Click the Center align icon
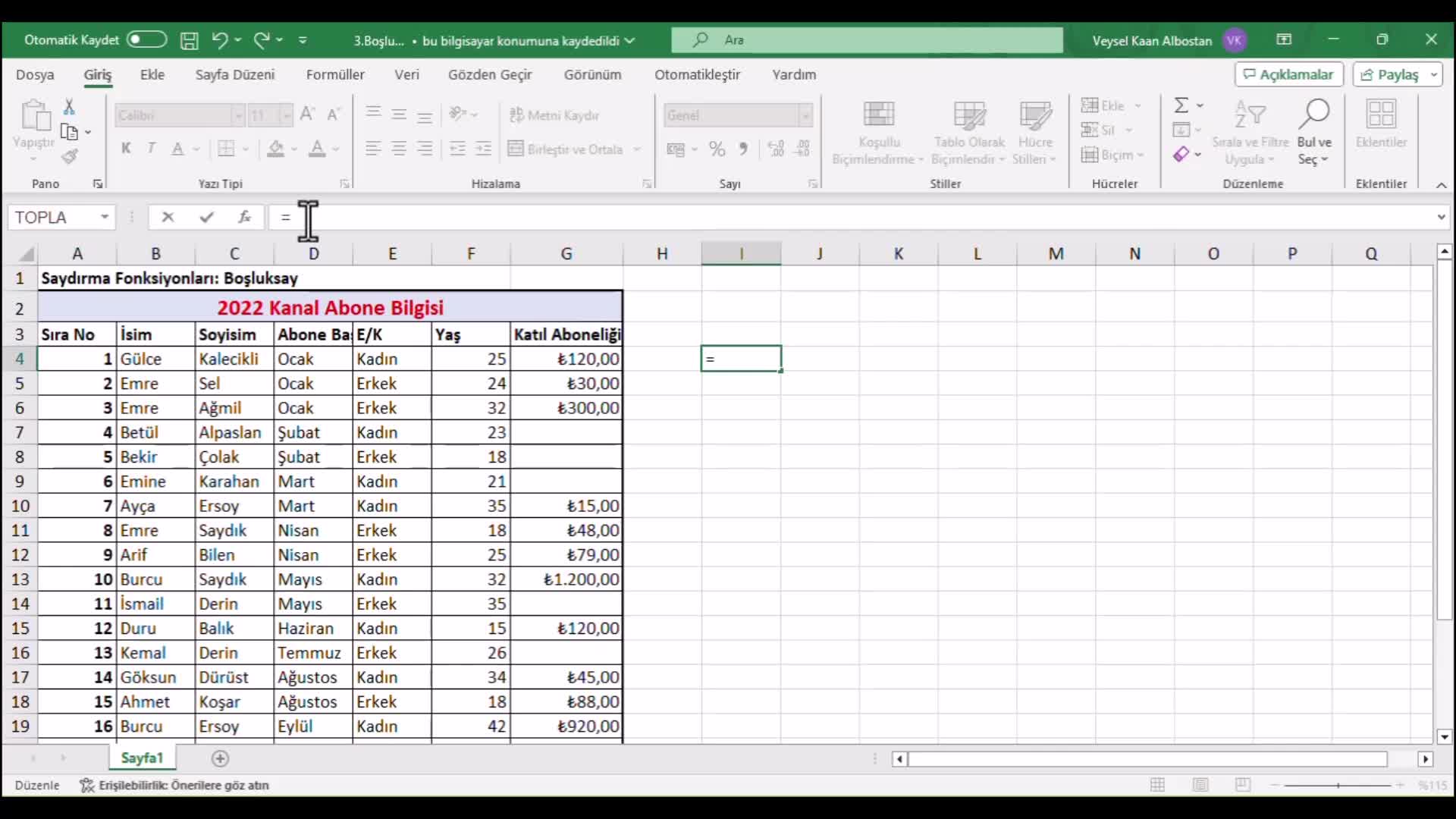 pyautogui.click(x=399, y=149)
